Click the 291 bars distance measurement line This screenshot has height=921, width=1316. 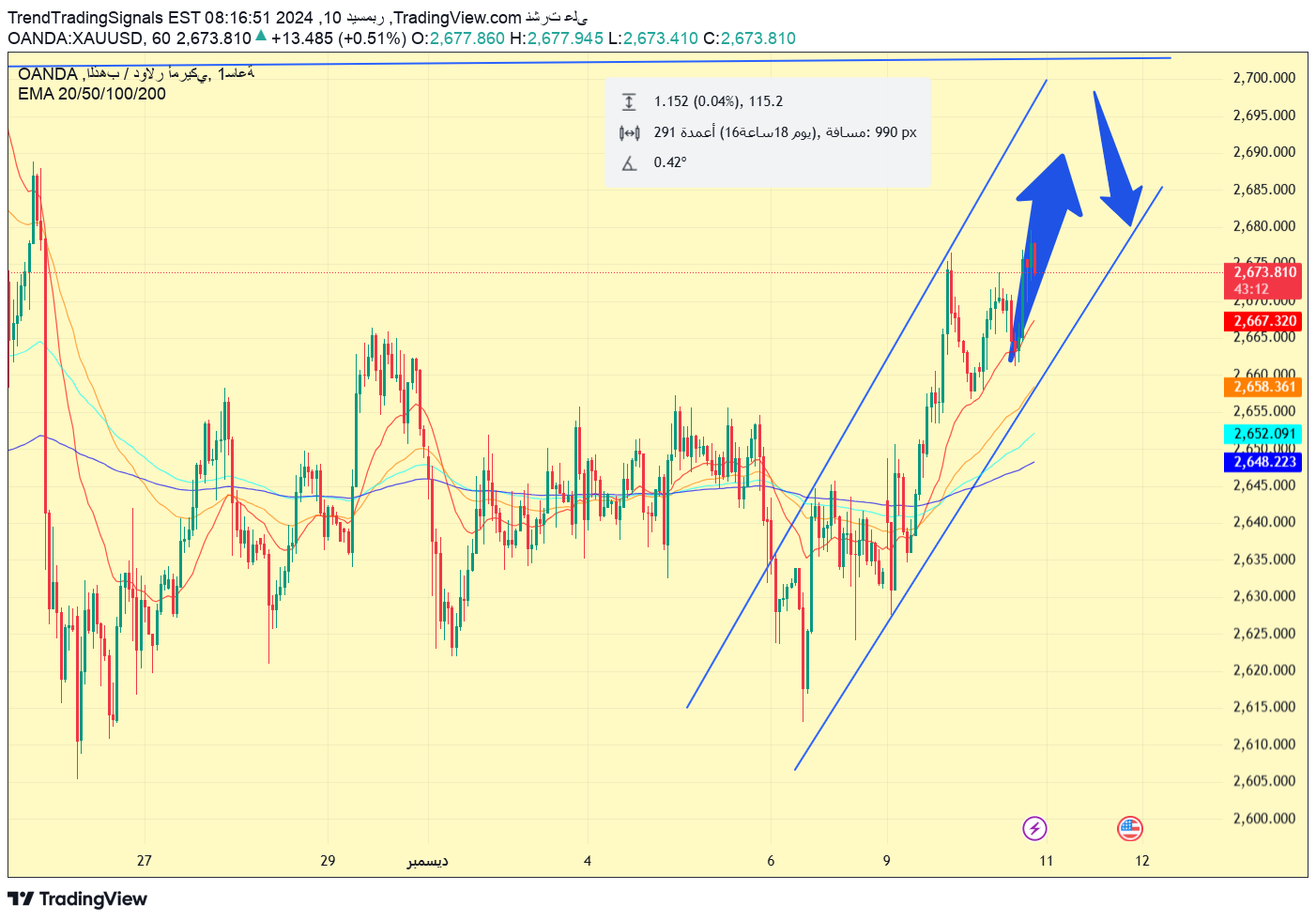pyautogui.click(x=785, y=132)
